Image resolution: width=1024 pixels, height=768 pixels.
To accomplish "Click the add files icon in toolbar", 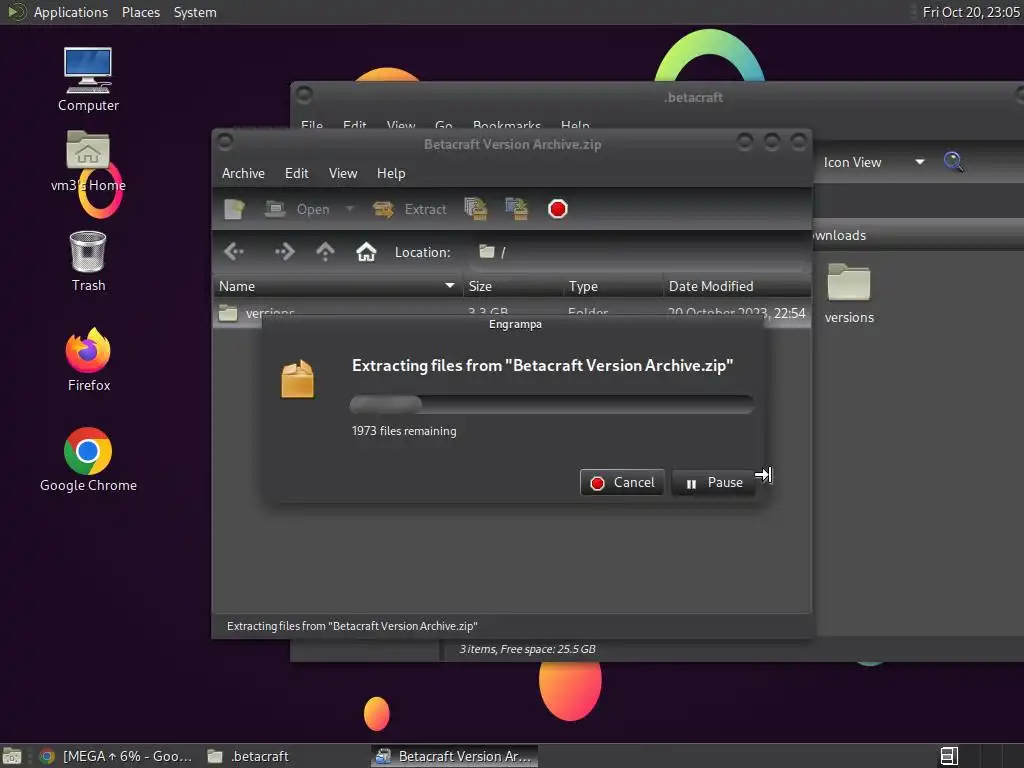I will (475, 209).
